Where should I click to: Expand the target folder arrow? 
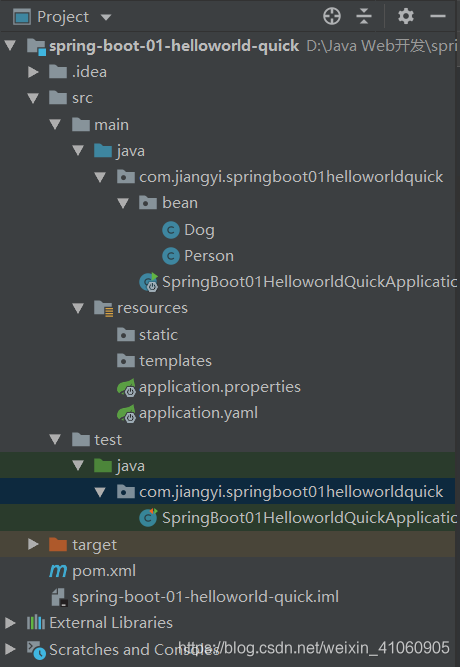[33, 544]
